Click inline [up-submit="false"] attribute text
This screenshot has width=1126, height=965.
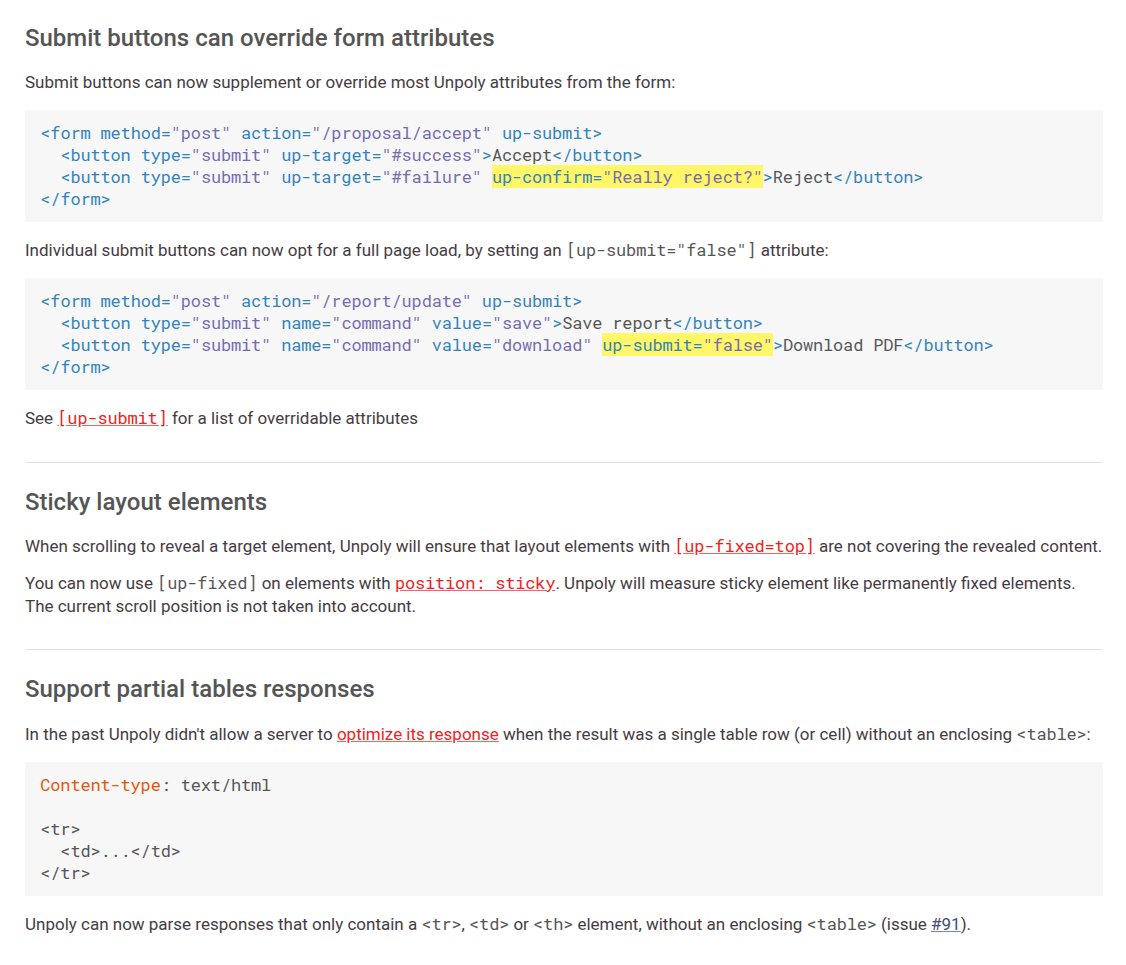[661, 251]
